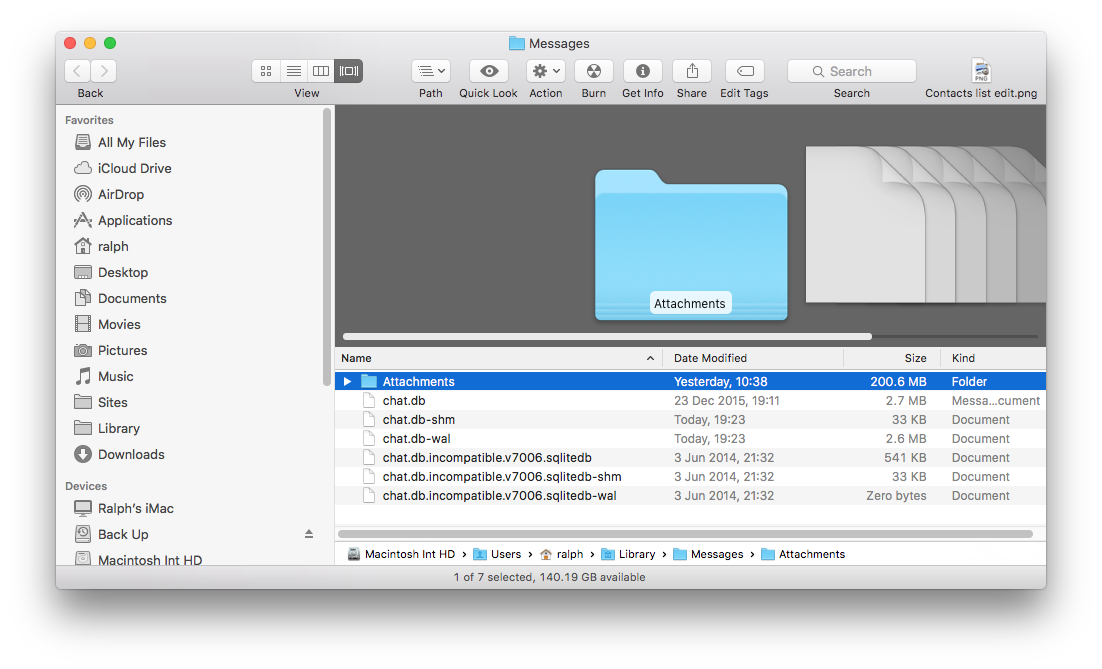Click Library in the path bar
The width and height of the screenshot is (1102, 669).
point(628,554)
